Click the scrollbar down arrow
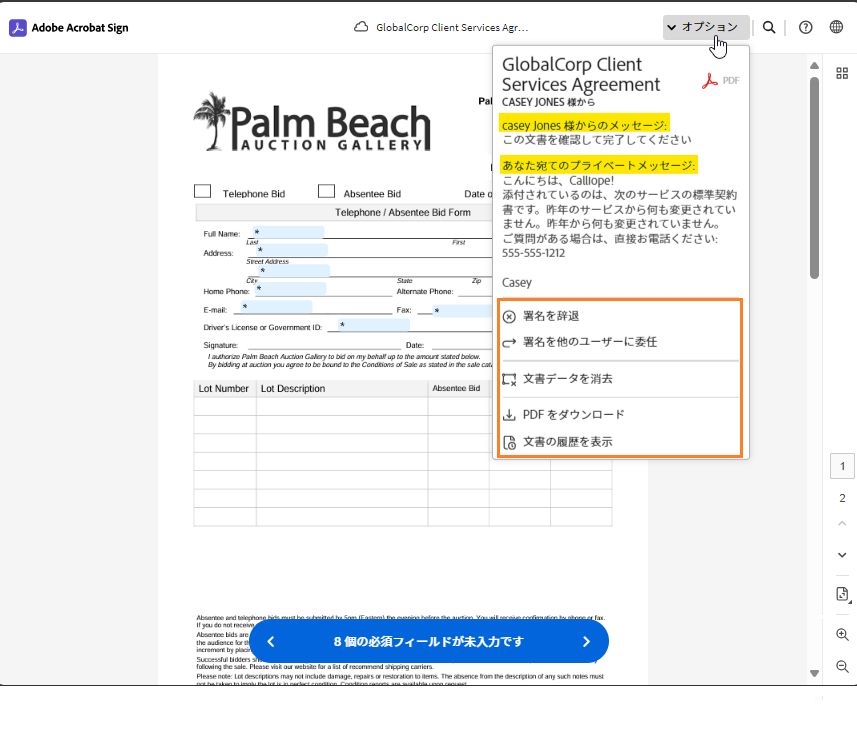 point(814,673)
